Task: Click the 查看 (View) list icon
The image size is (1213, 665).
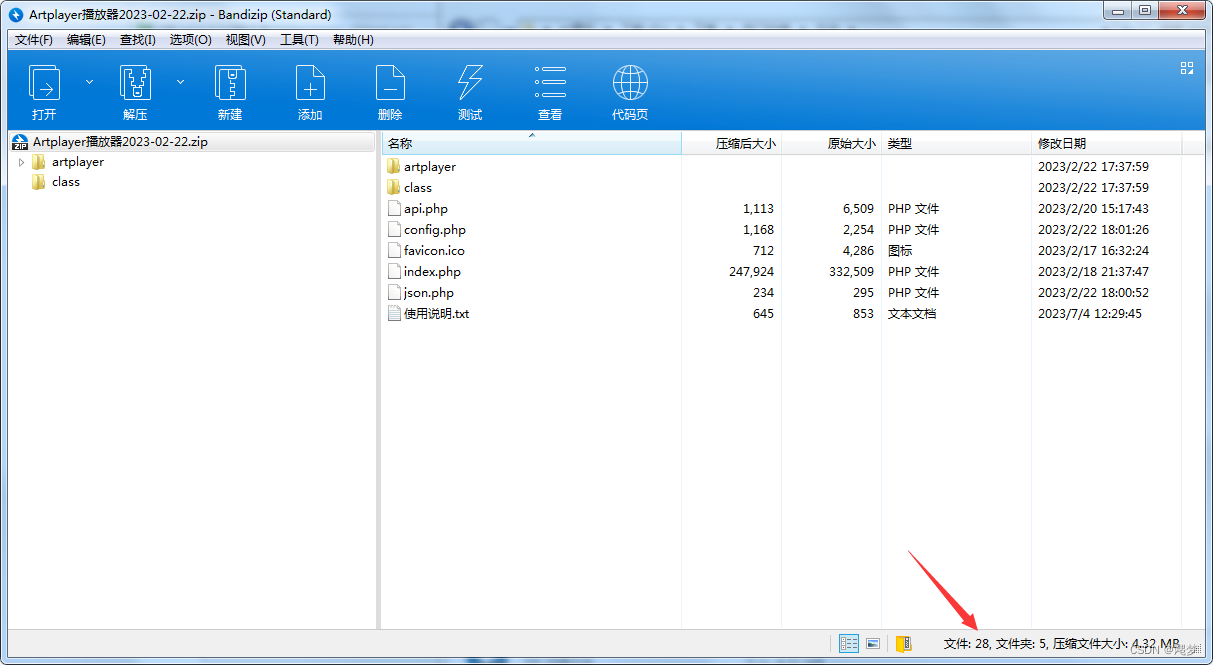Action: tap(550, 82)
